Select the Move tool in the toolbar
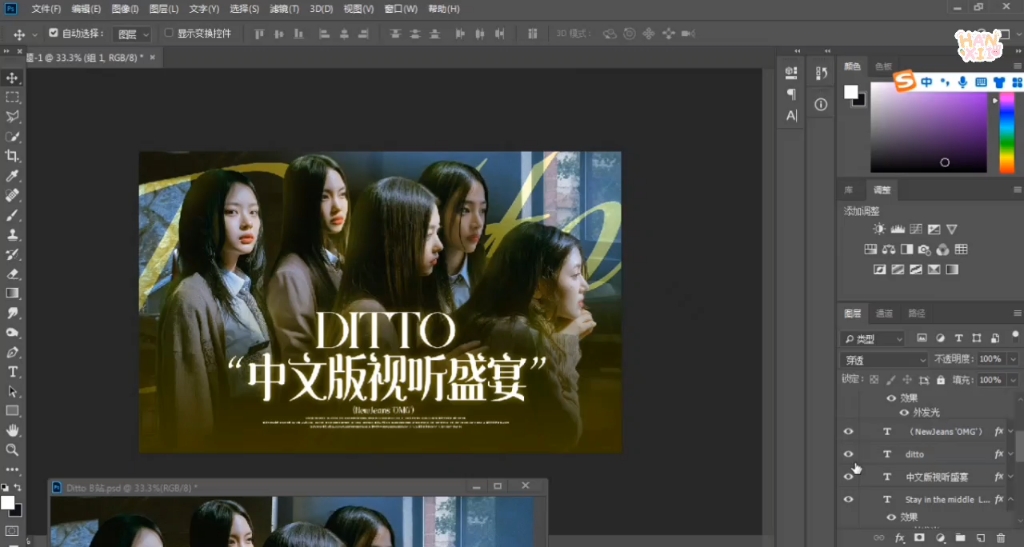This screenshot has width=1024, height=547. 12,78
